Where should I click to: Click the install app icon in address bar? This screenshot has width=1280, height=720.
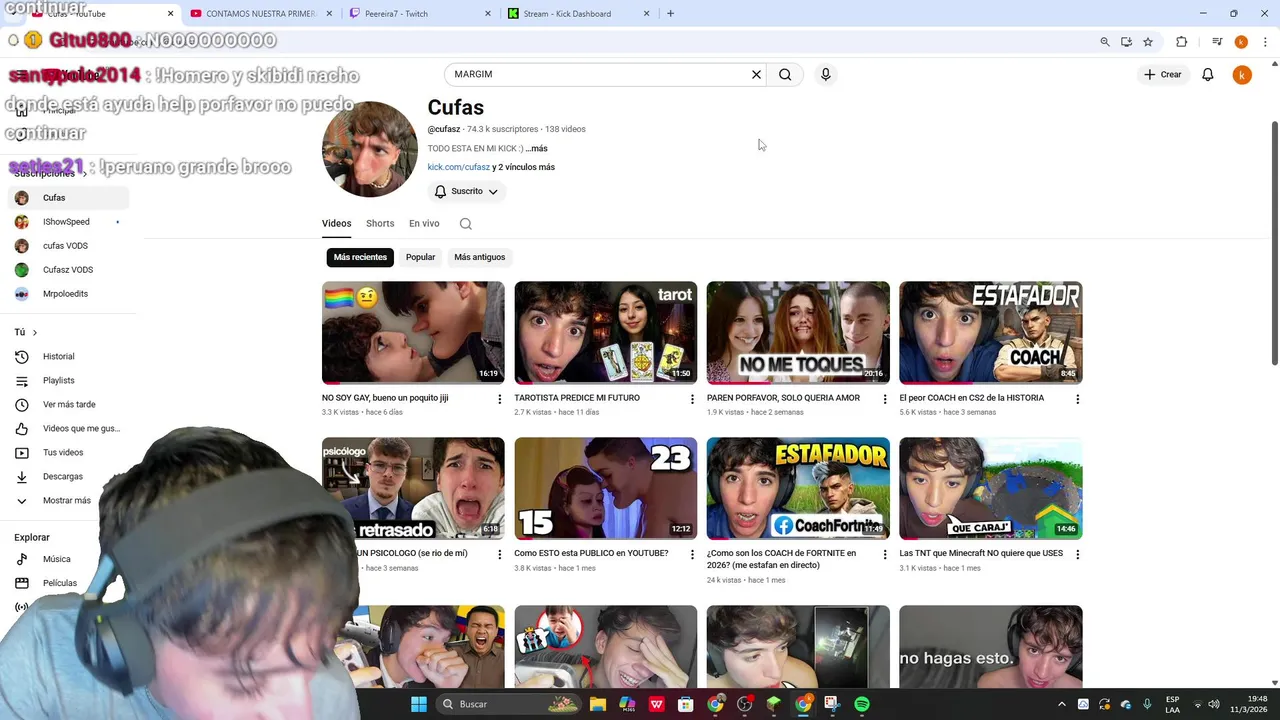coord(1127,42)
